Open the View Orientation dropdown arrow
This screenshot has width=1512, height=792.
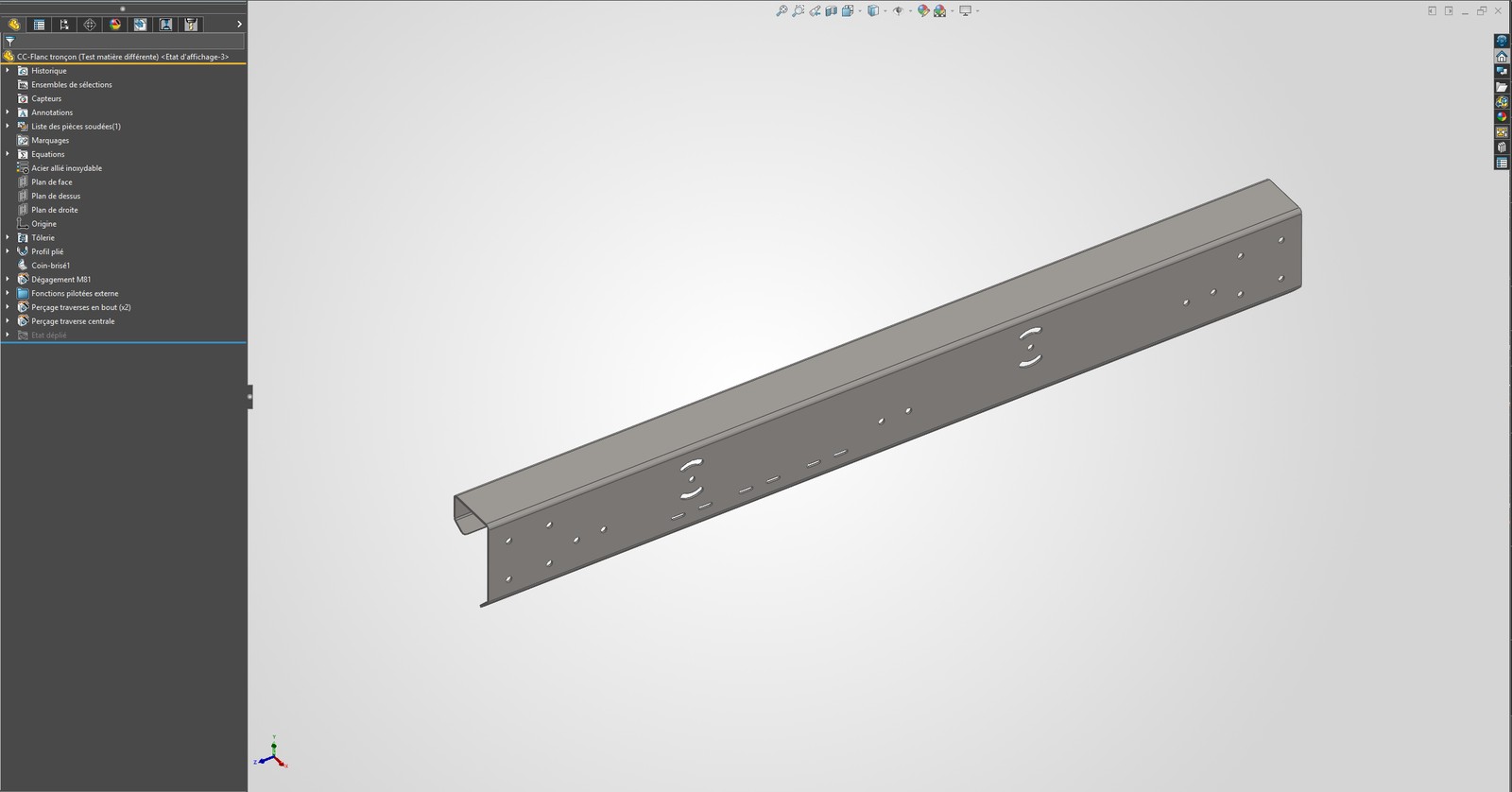[859, 11]
